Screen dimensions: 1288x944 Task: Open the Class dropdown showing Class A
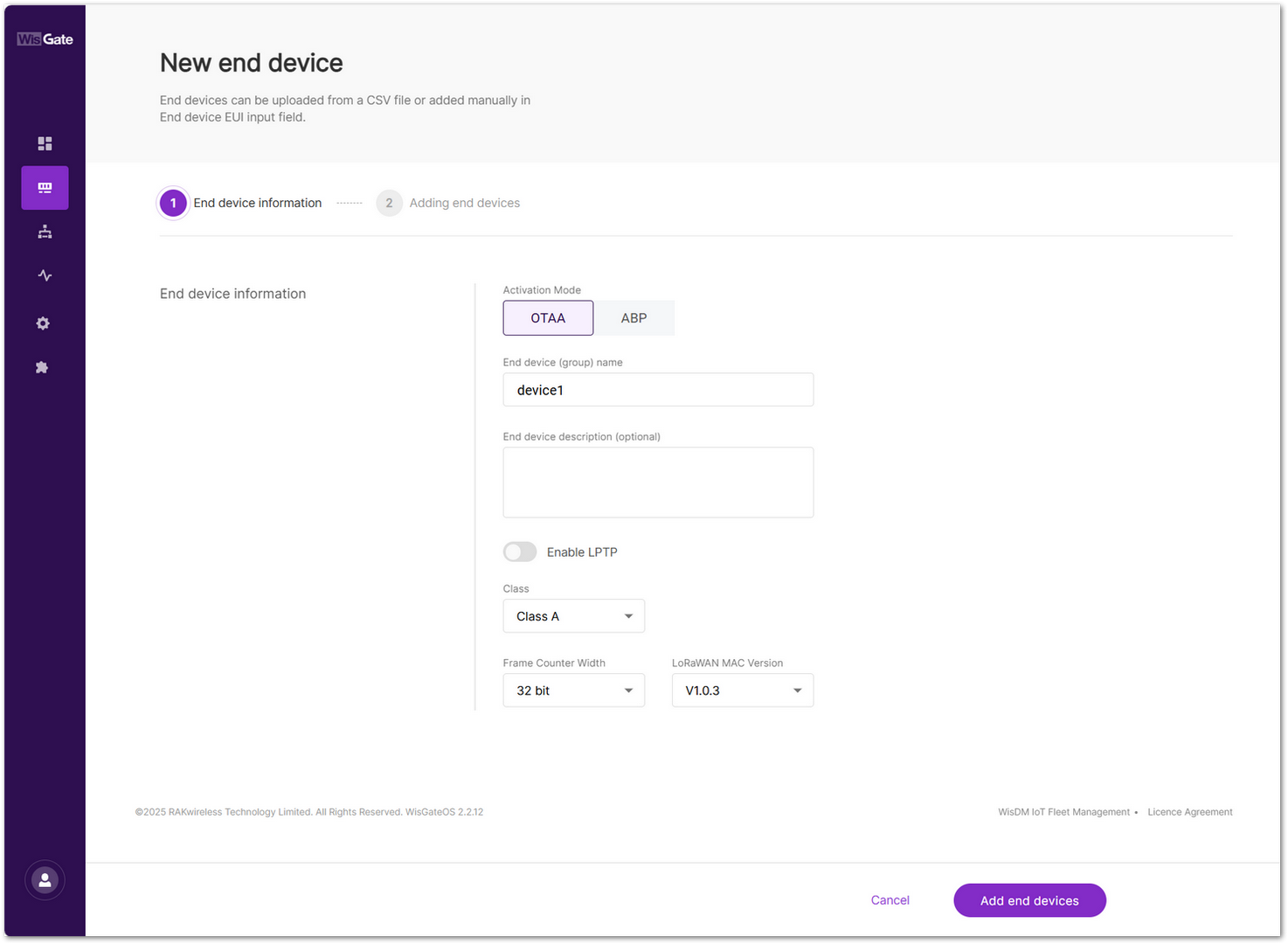pyautogui.click(x=573, y=615)
